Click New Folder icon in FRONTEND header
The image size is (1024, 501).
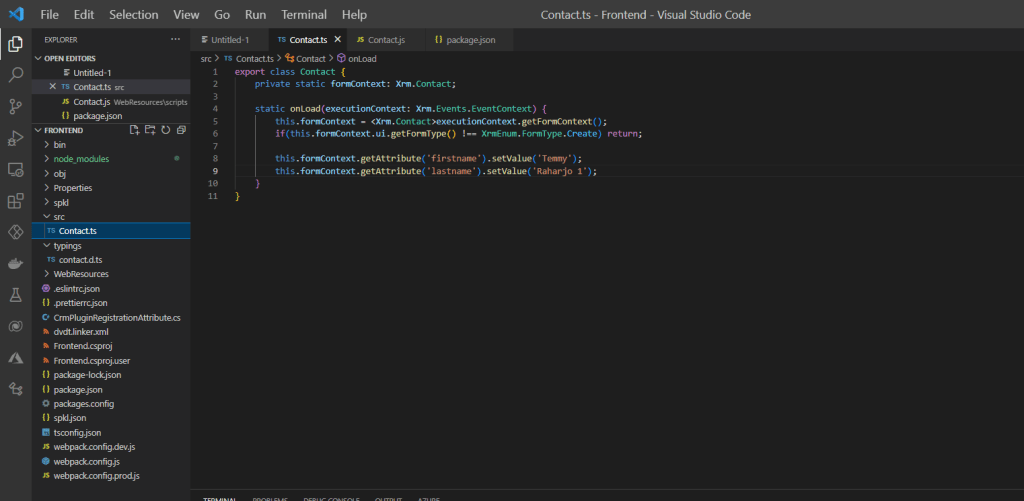[x=150, y=130]
